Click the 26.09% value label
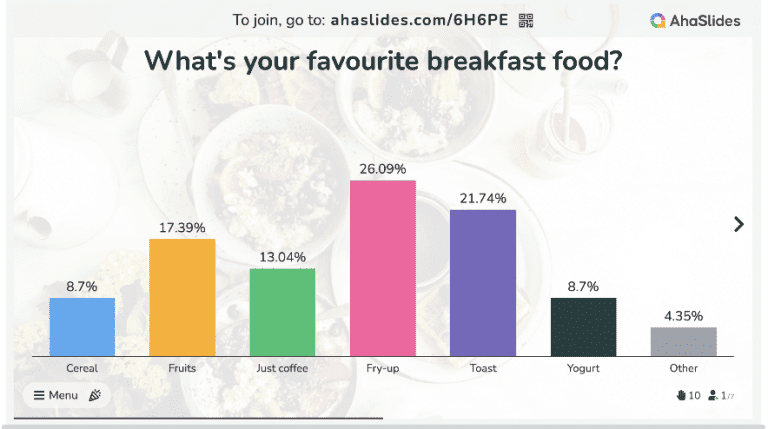 click(382, 169)
